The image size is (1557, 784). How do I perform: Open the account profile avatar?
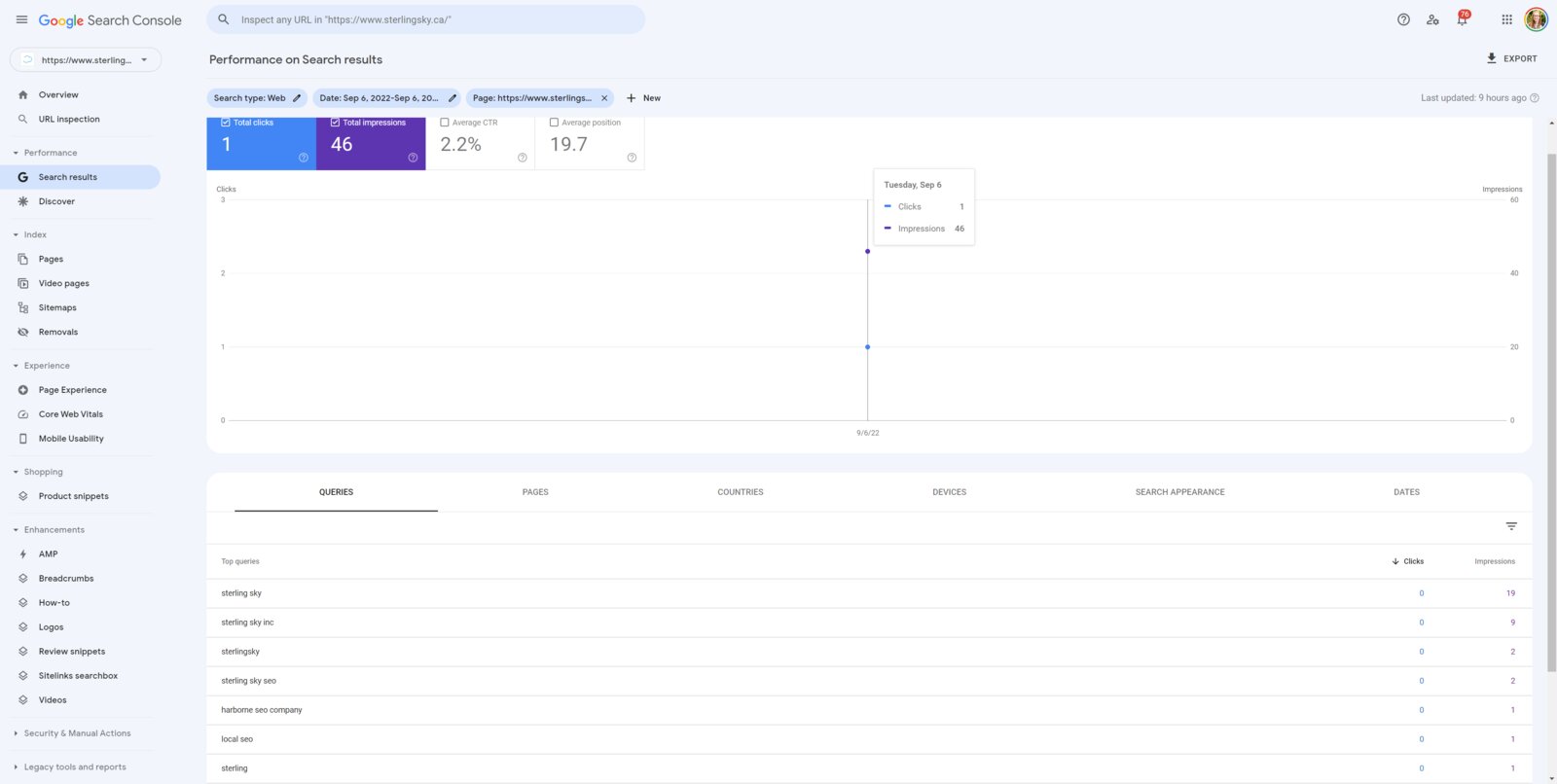pyautogui.click(x=1536, y=19)
